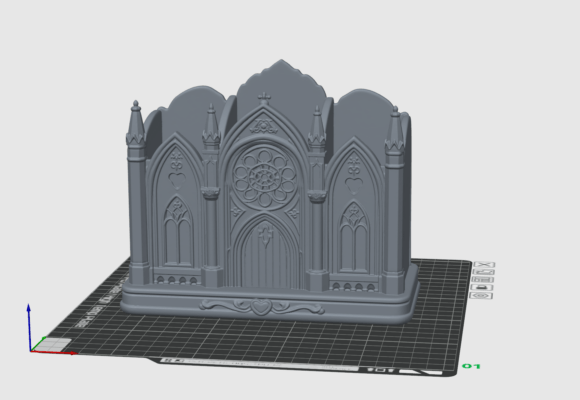
Task: Click the green 01 plate number
Action: pyautogui.click(x=471, y=366)
